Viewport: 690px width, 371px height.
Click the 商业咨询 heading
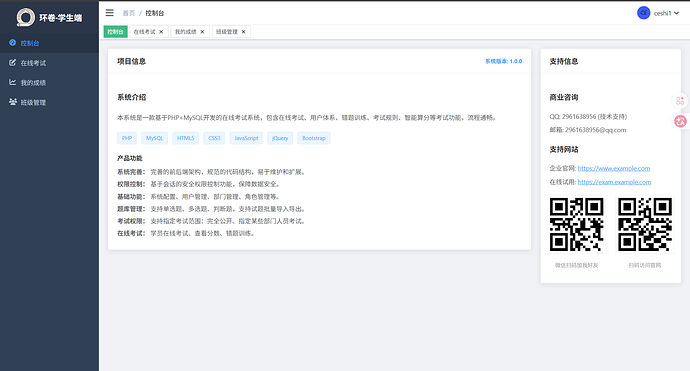[x=564, y=97]
